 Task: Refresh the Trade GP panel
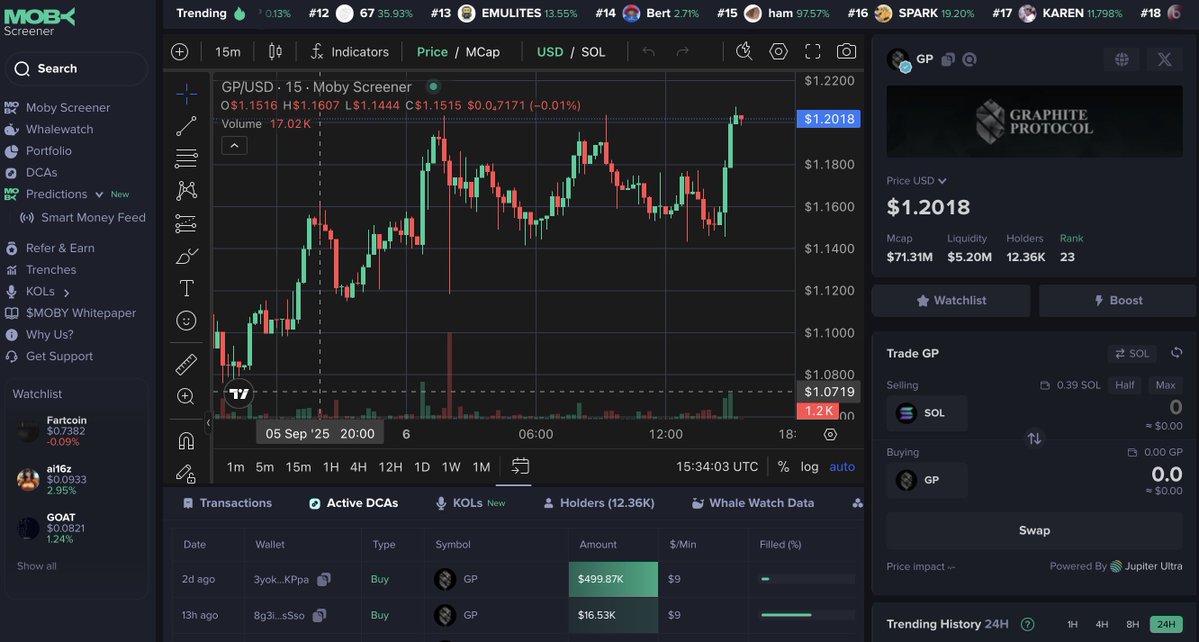tap(1176, 352)
